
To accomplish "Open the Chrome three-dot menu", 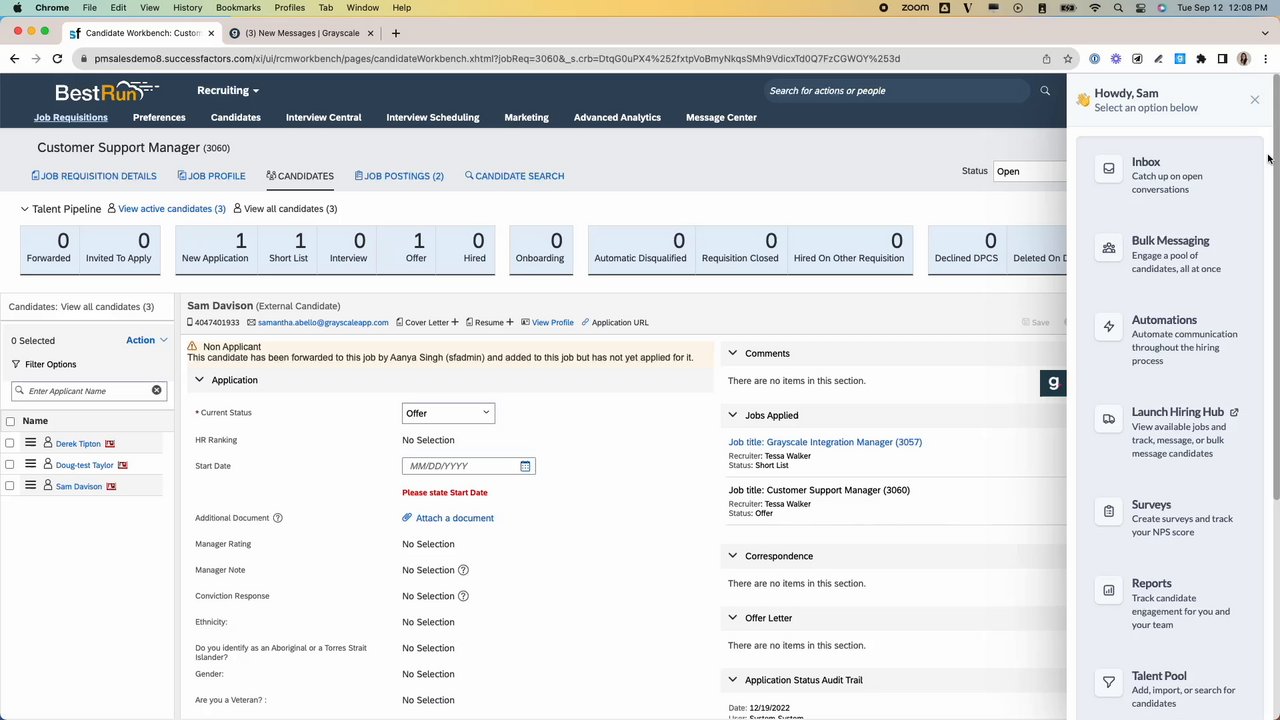I will click(x=1265, y=59).
